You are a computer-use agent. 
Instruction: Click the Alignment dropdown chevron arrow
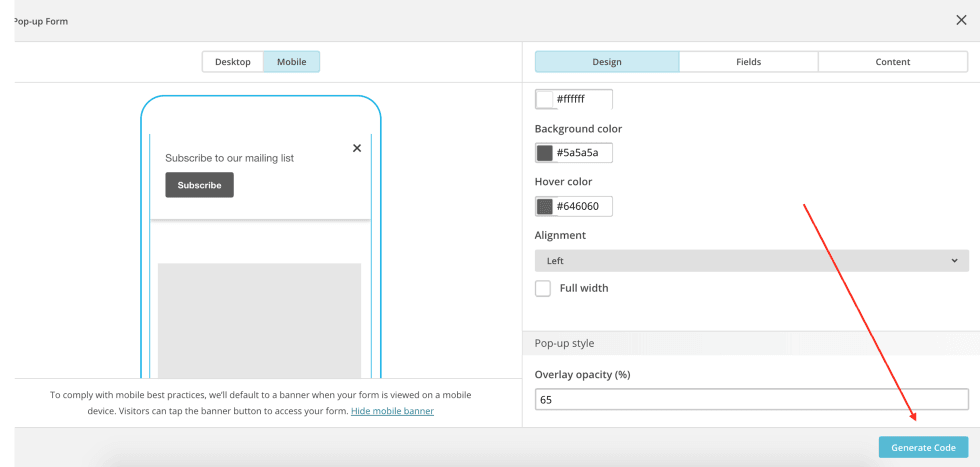click(x=954, y=261)
